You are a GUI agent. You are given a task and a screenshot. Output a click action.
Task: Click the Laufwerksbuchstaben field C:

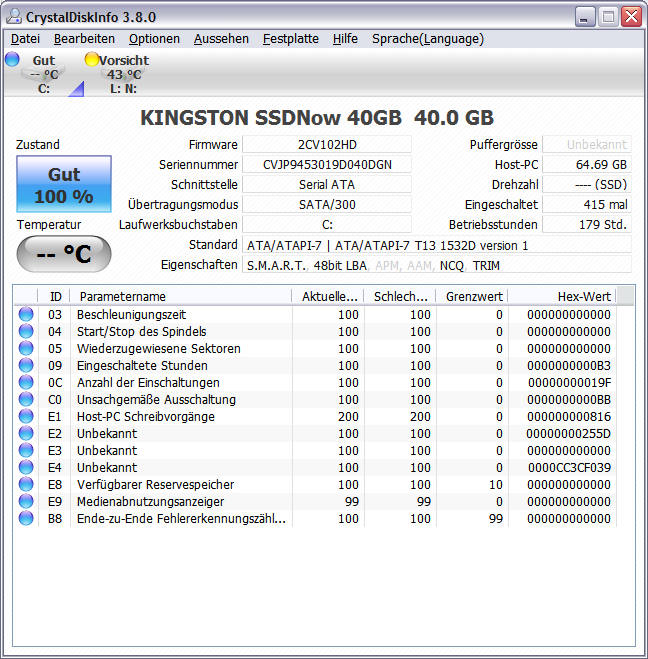(x=327, y=224)
